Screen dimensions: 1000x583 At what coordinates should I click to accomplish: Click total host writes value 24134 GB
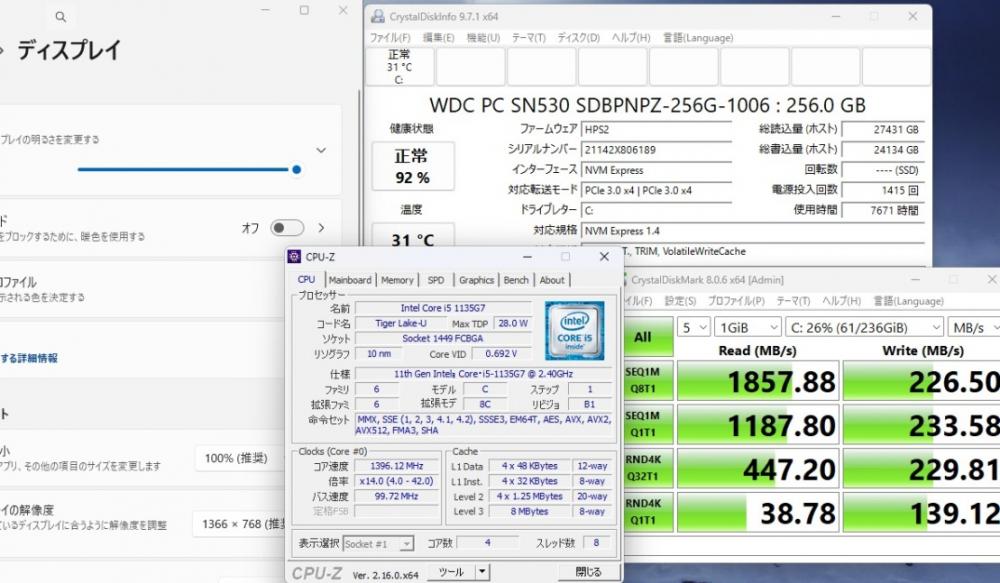pyautogui.click(x=883, y=150)
